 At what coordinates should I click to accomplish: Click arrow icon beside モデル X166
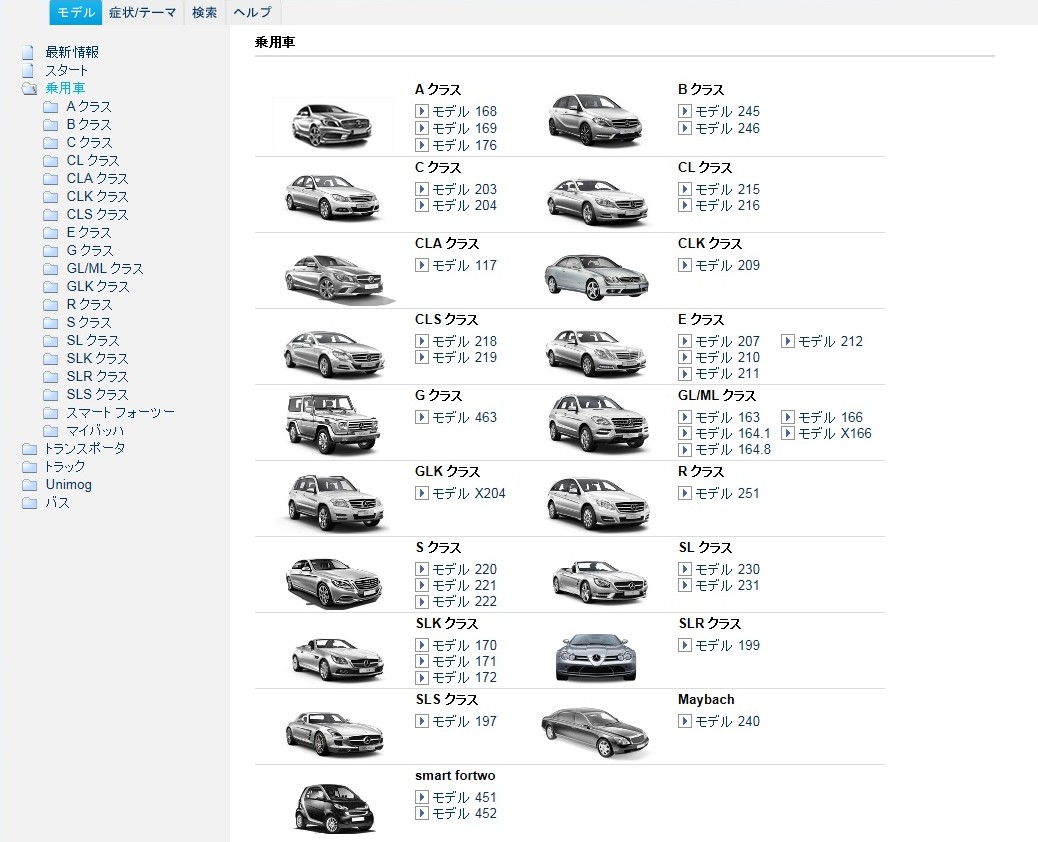pyautogui.click(x=788, y=434)
